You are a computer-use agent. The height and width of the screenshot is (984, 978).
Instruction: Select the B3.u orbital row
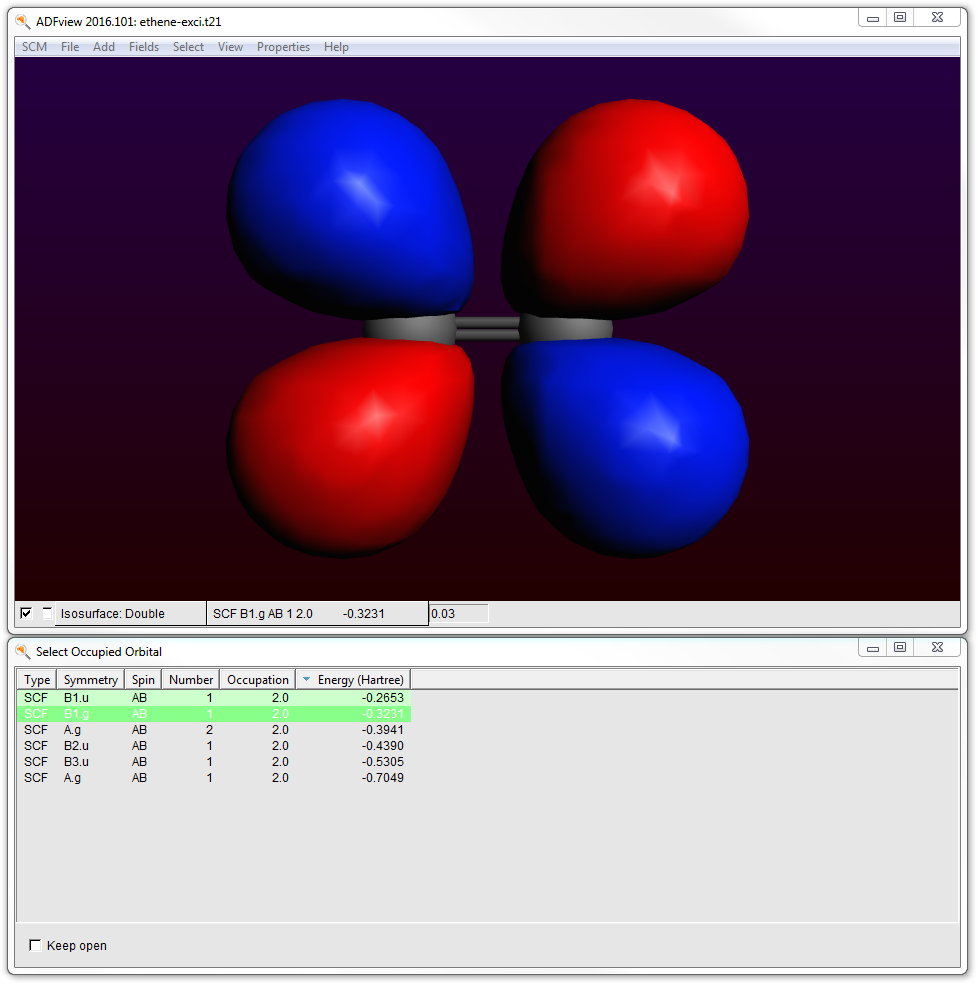pyautogui.click(x=214, y=762)
